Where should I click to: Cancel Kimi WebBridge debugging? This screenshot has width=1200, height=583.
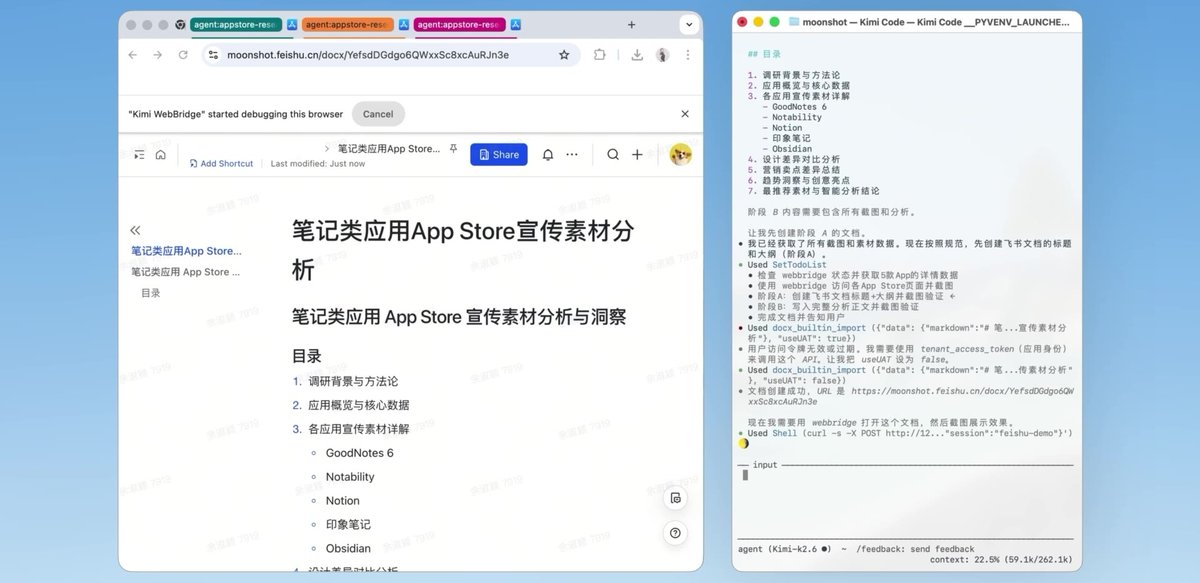coord(378,114)
